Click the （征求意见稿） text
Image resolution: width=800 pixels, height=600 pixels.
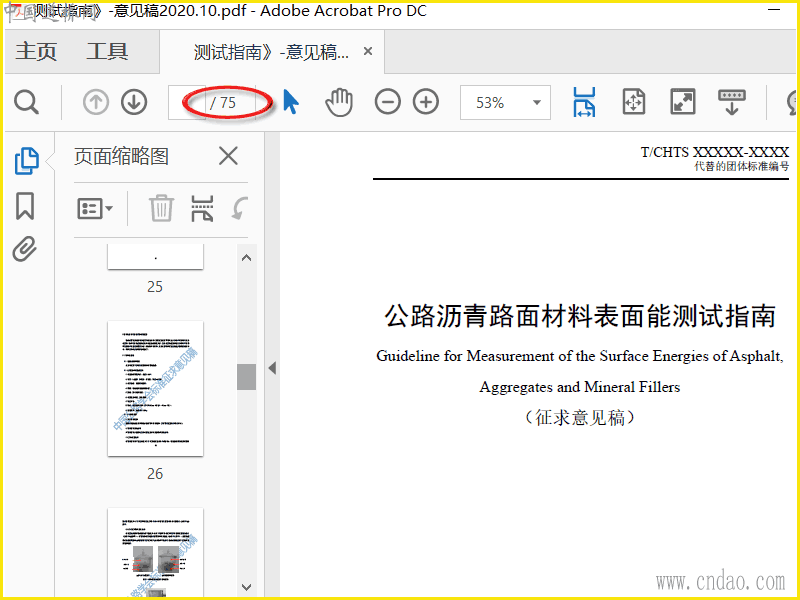[x=580, y=418]
